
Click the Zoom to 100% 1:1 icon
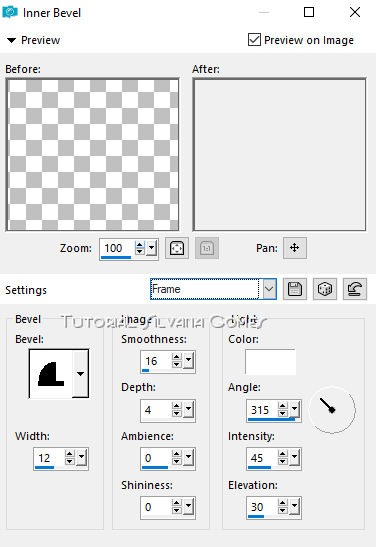[x=207, y=248]
